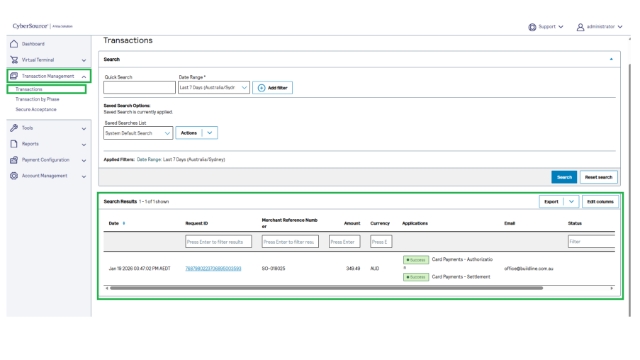This screenshot has width=640, height=360.
Task: Expand the Account Management chevron
Action: (x=84, y=176)
